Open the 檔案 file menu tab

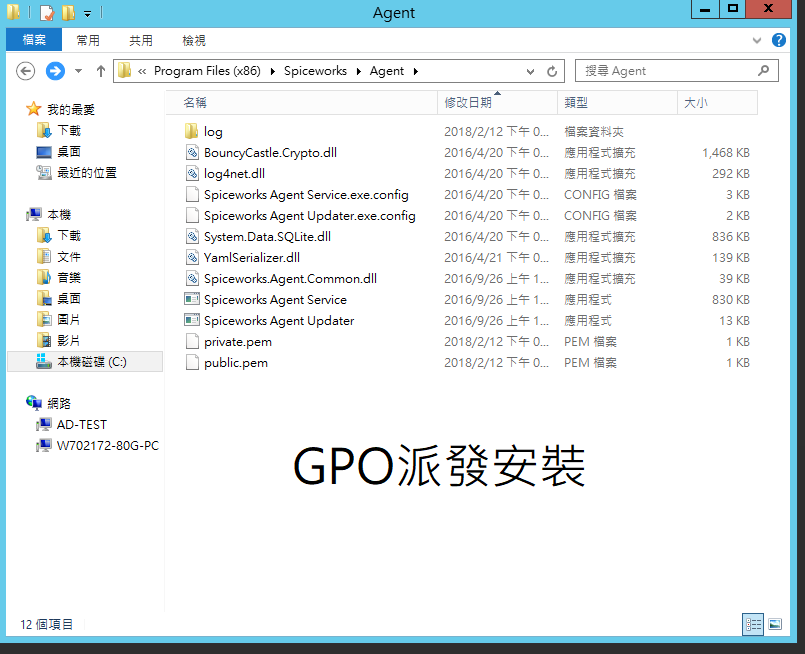coord(34,40)
